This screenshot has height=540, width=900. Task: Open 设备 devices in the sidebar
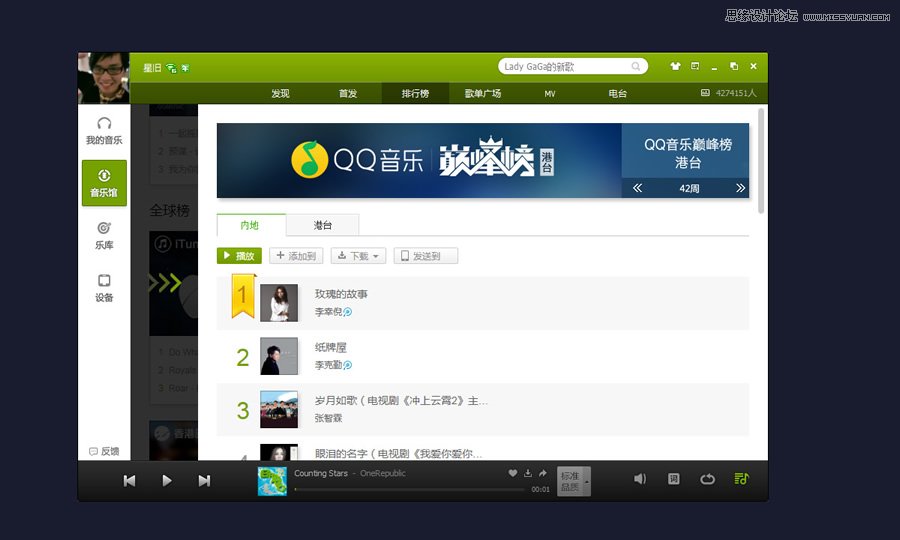point(104,288)
